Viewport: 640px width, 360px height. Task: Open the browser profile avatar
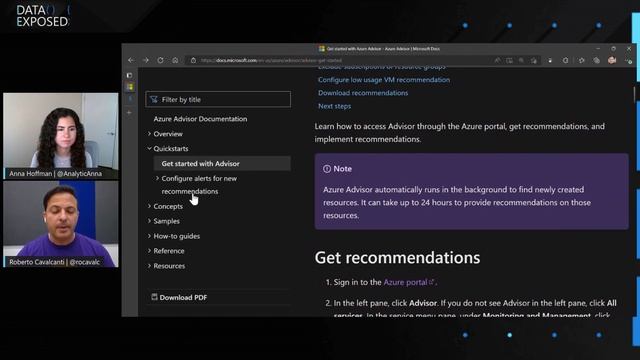[612, 60]
